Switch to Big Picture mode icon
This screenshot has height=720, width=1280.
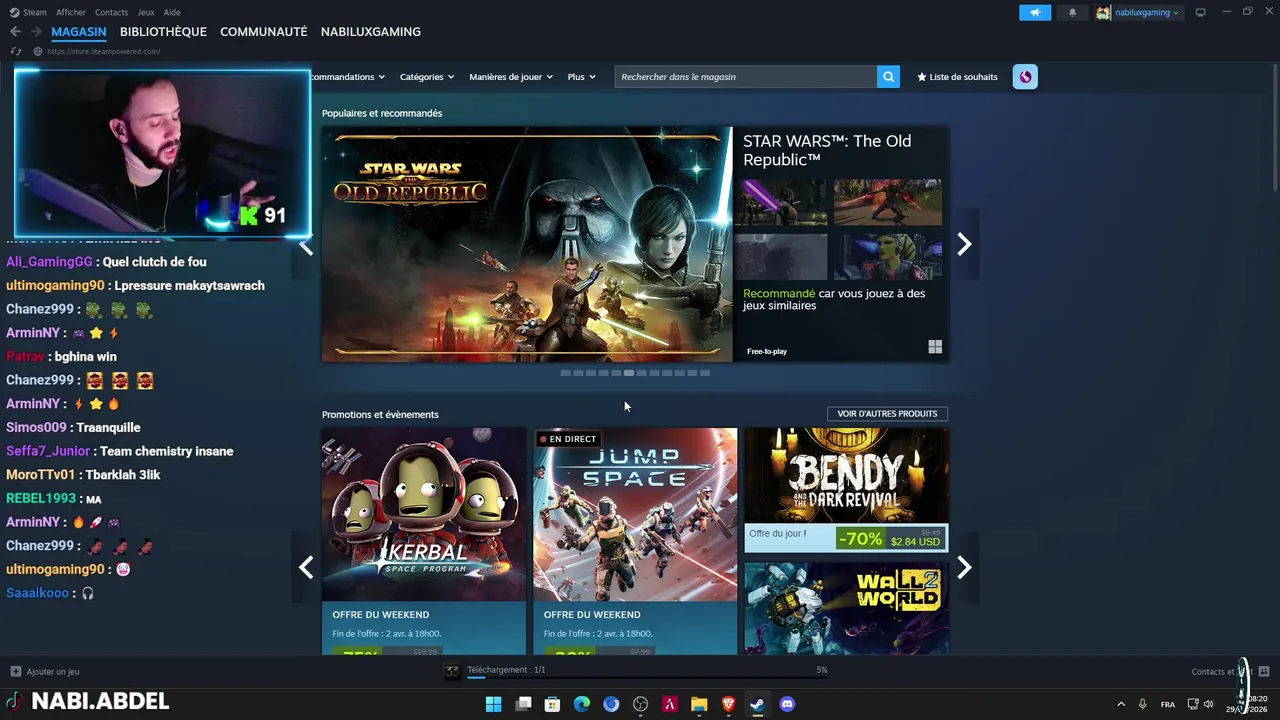(1201, 12)
